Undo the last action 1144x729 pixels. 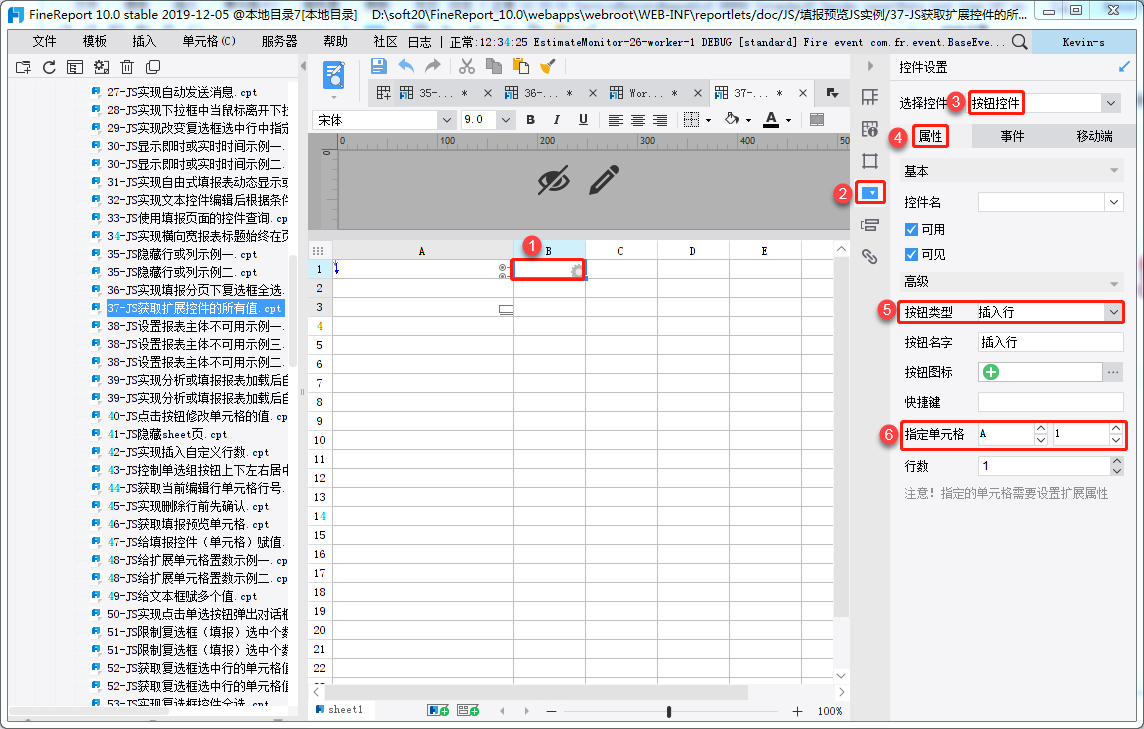406,66
